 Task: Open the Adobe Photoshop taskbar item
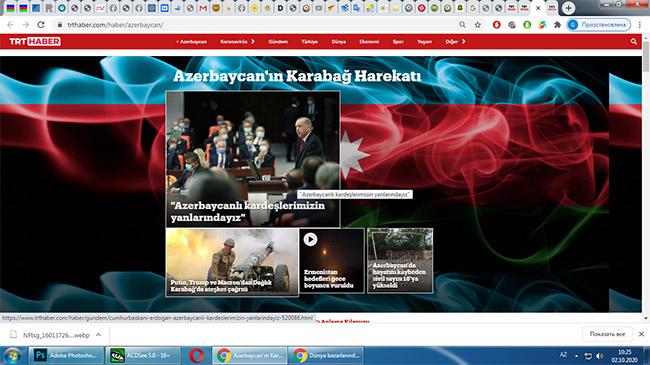[66, 355]
